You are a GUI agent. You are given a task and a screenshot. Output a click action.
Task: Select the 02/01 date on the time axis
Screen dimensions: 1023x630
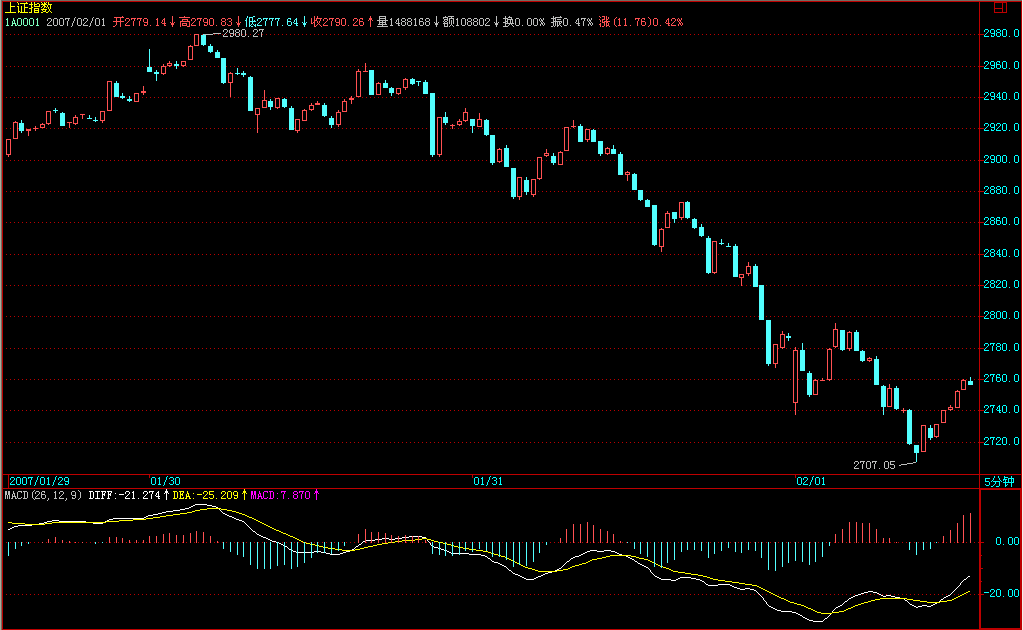[810, 481]
